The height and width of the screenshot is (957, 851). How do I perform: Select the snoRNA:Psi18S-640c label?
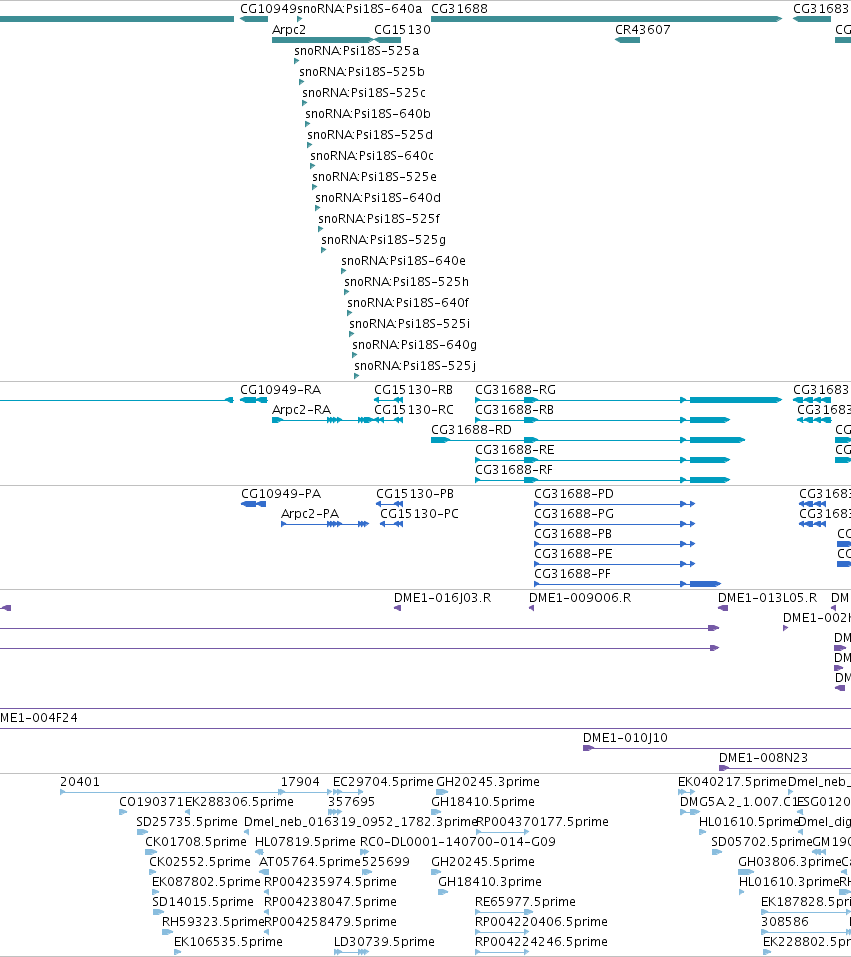tap(372, 156)
